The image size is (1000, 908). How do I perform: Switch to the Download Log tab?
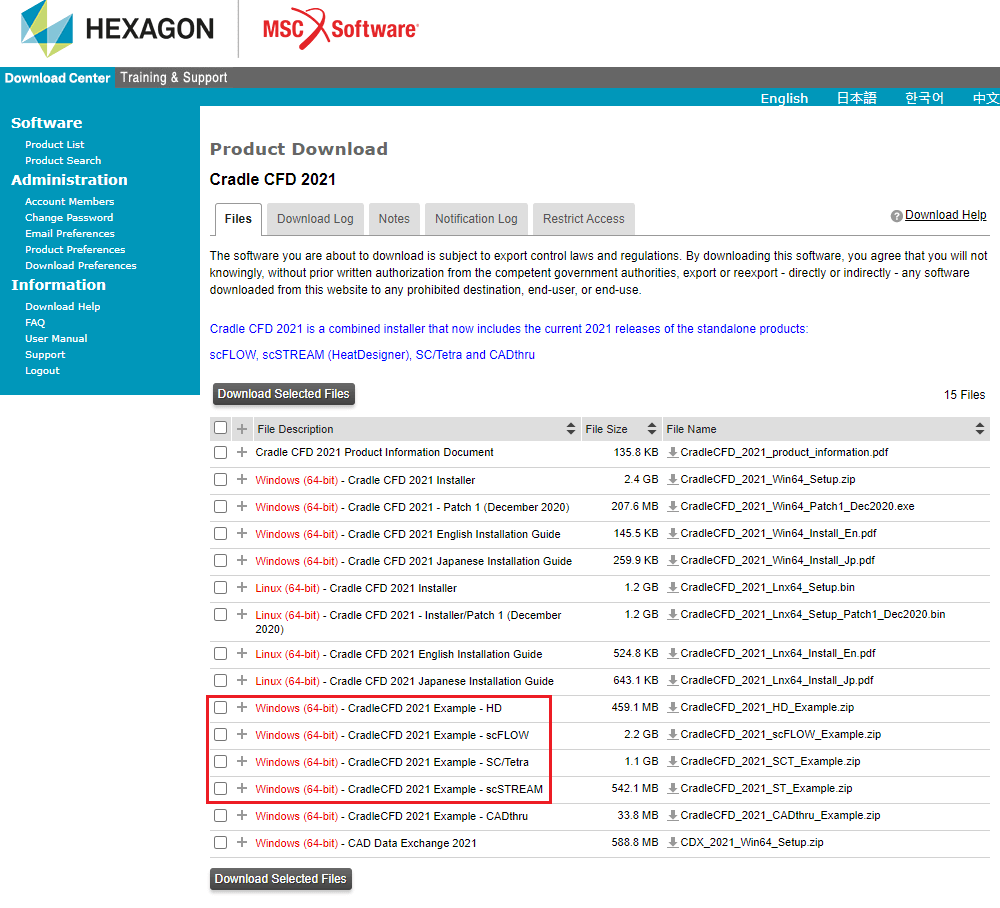coord(315,219)
